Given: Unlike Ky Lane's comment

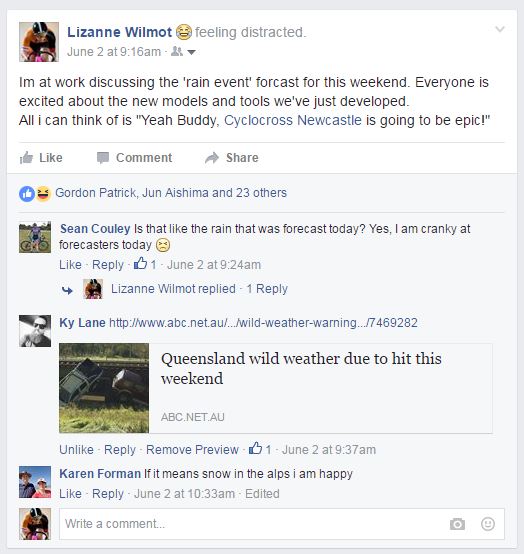Looking at the screenshot, I should click(x=76, y=450).
